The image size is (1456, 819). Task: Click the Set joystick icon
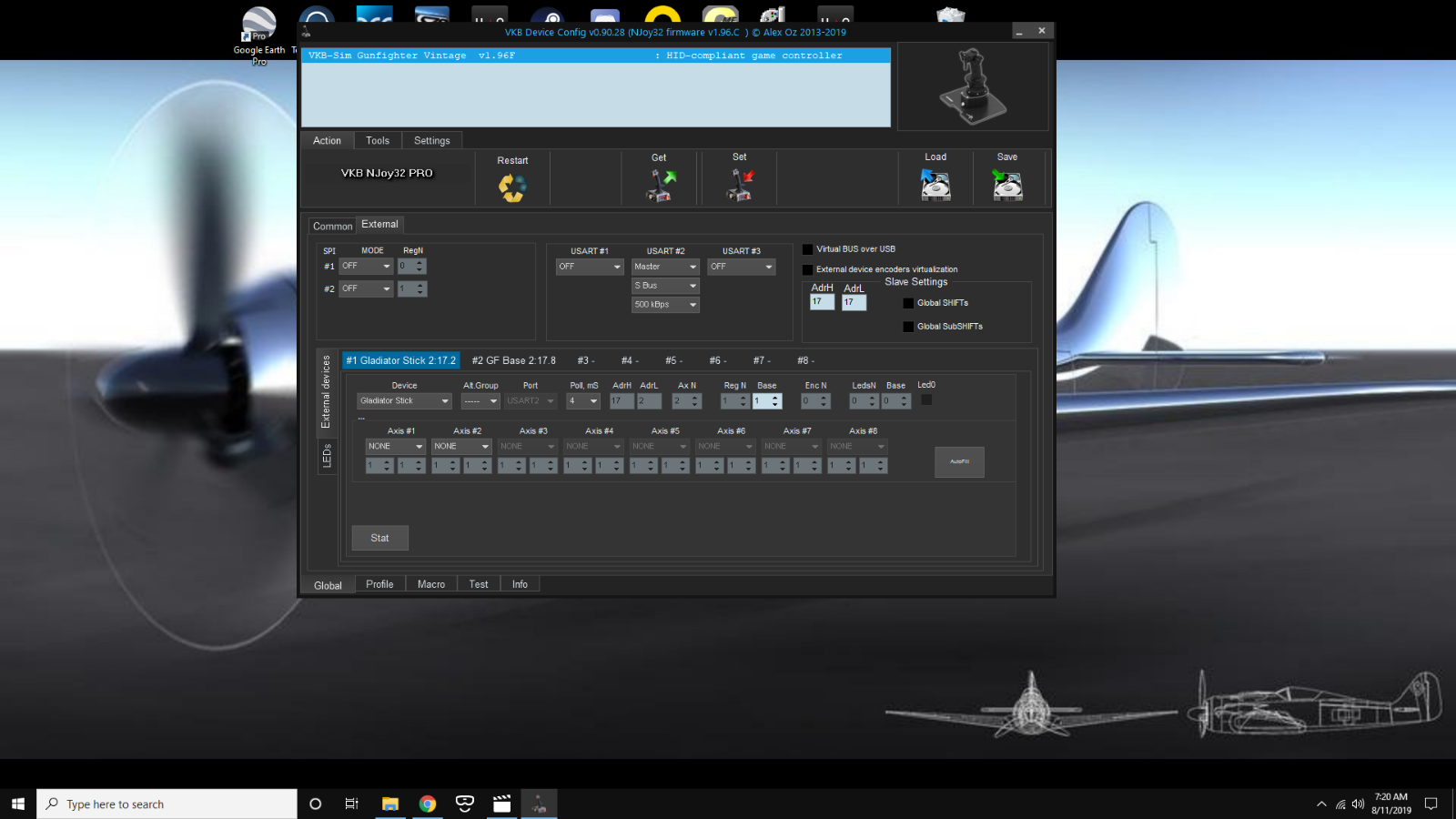point(740,186)
